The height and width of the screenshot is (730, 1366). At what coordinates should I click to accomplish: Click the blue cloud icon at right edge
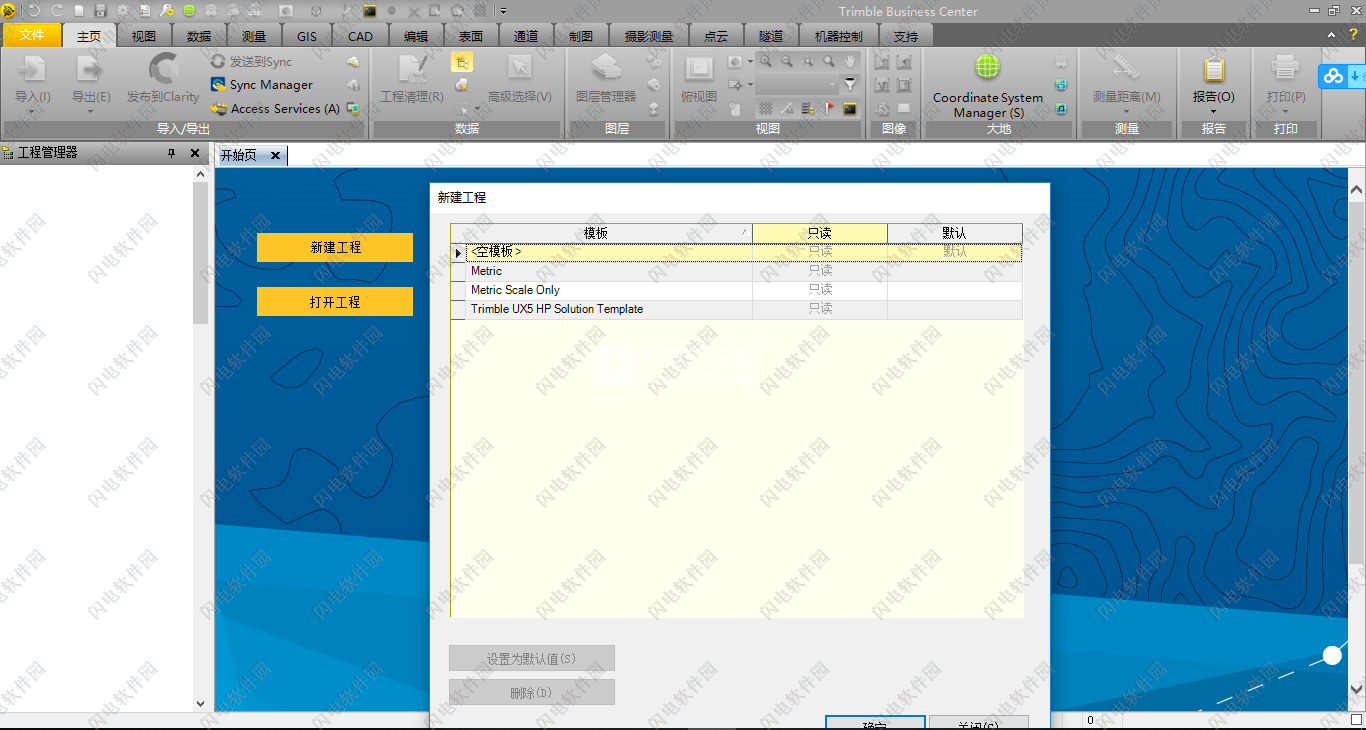[1334, 76]
